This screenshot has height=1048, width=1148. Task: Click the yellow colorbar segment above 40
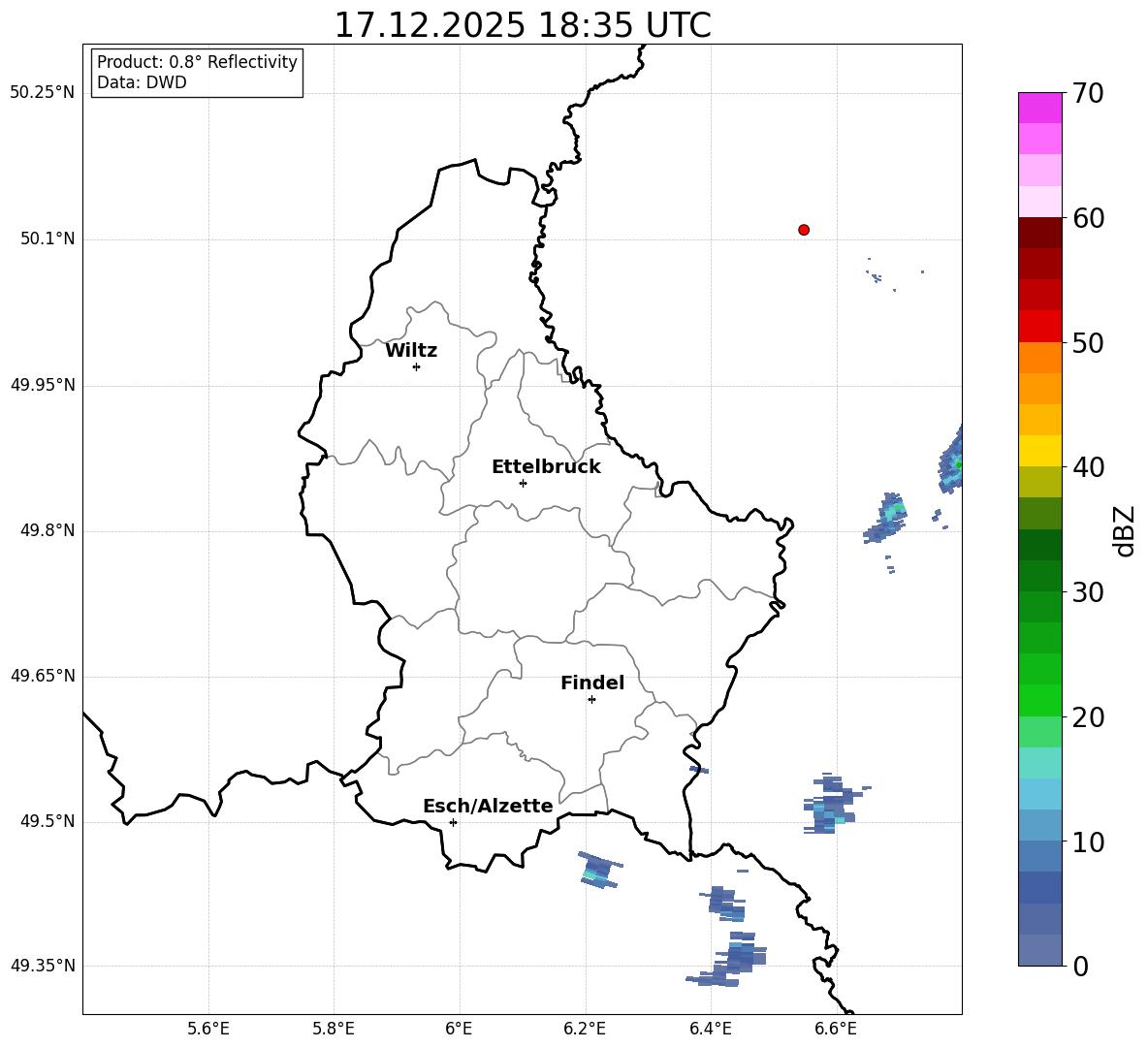coord(1039,451)
